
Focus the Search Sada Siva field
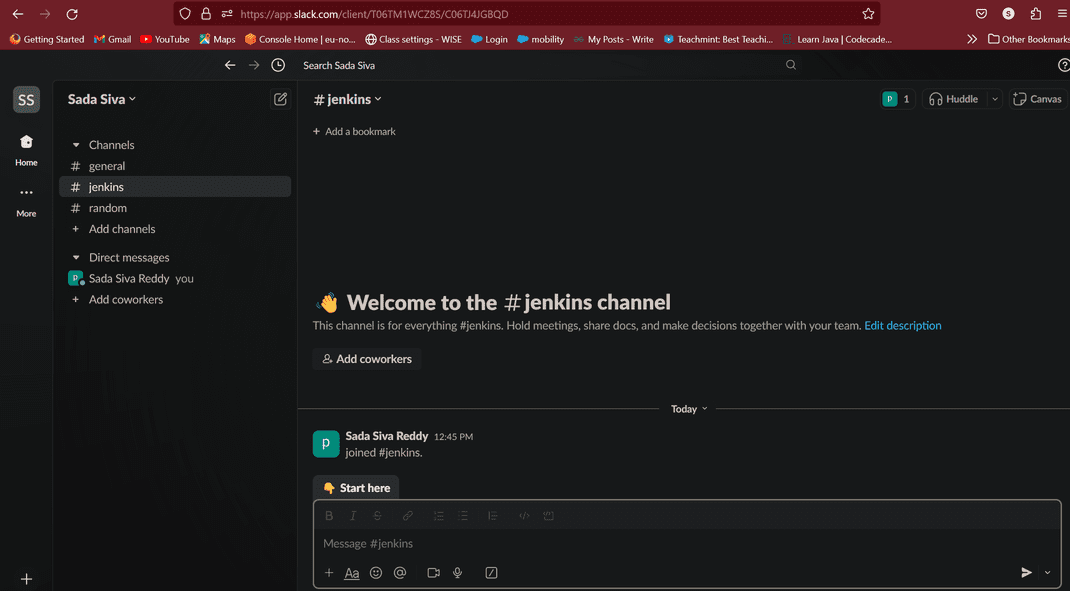point(550,65)
